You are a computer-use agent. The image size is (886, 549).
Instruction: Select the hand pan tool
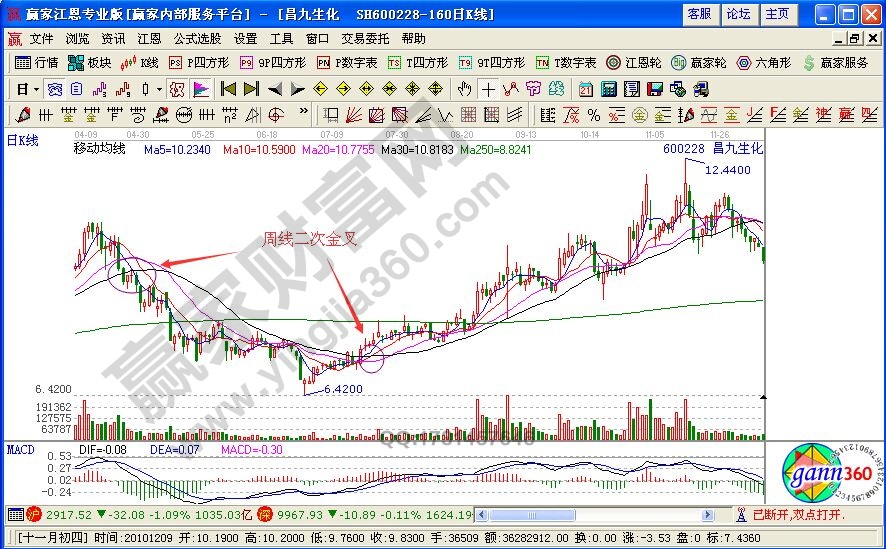point(465,88)
